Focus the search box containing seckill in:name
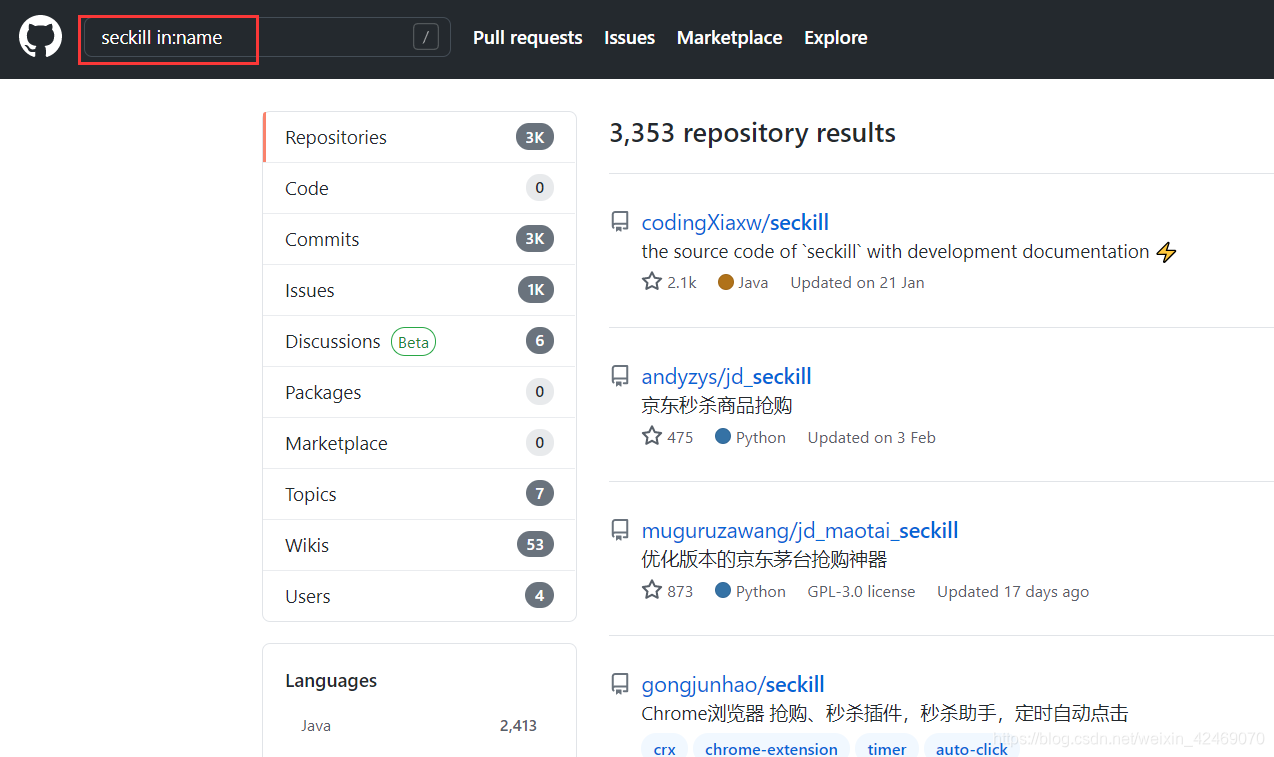Image resolution: width=1274 pixels, height=757 pixels. click(267, 38)
